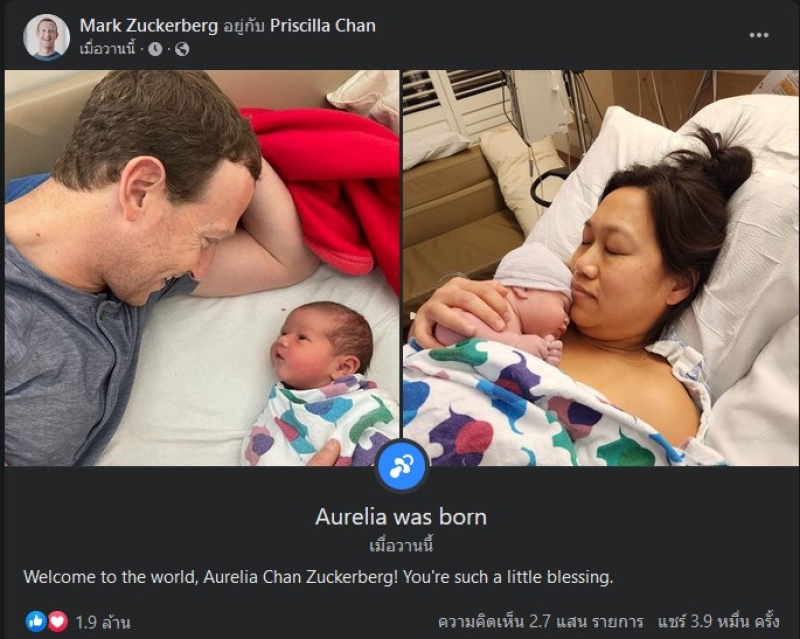This screenshot has height=639, width=800.
Task: Click the red heart Love reaction icon
Action: [x=58, y=621]
